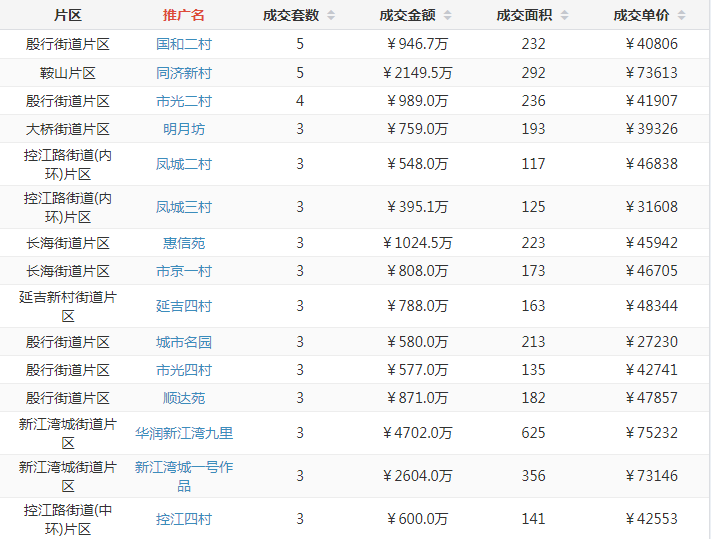Open the 华润新江湾九里 link
The width and height of the screenshot is (711, 539).
(184, 433)
